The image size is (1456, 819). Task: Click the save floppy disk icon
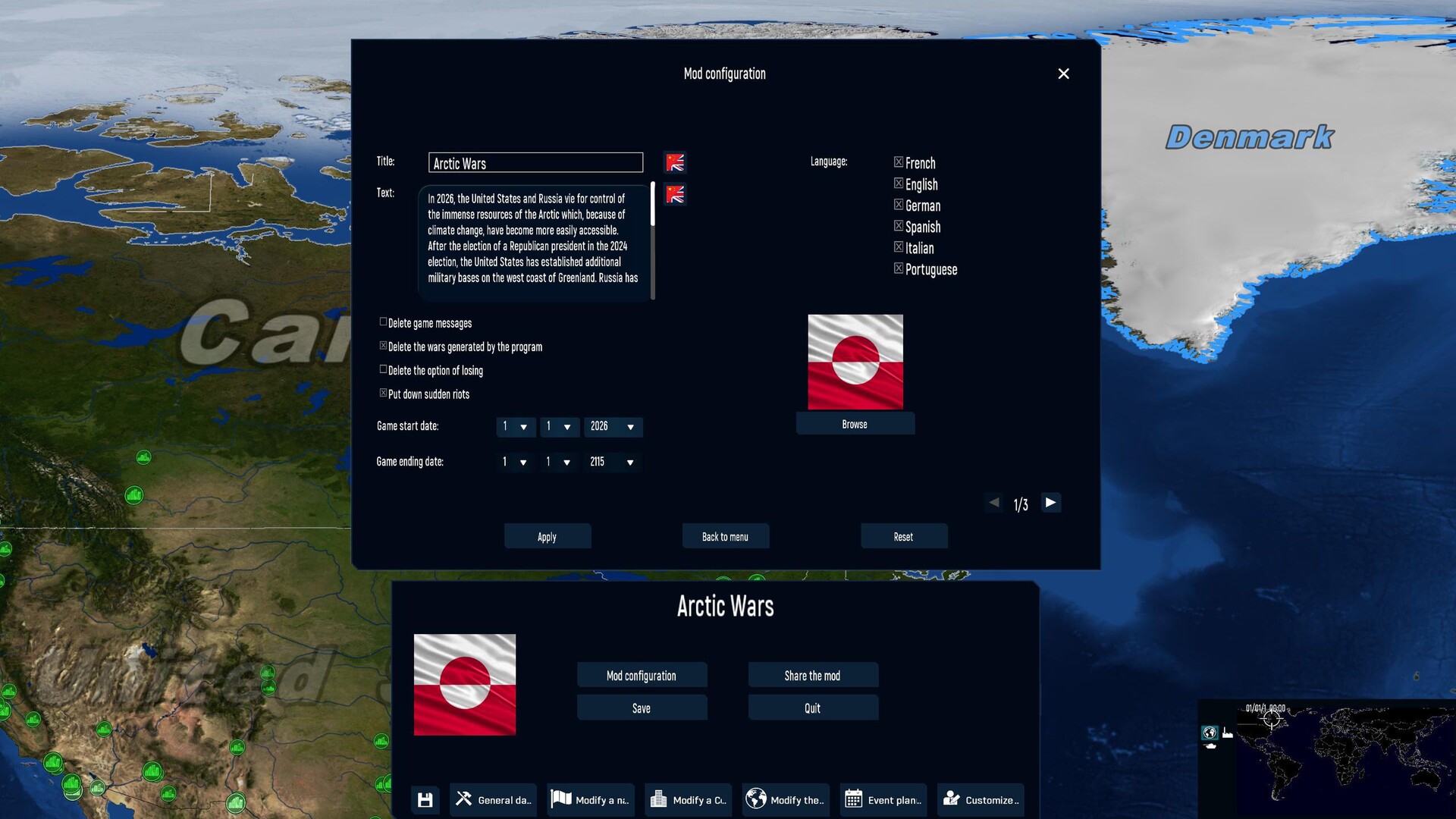[x=425, y=799]
